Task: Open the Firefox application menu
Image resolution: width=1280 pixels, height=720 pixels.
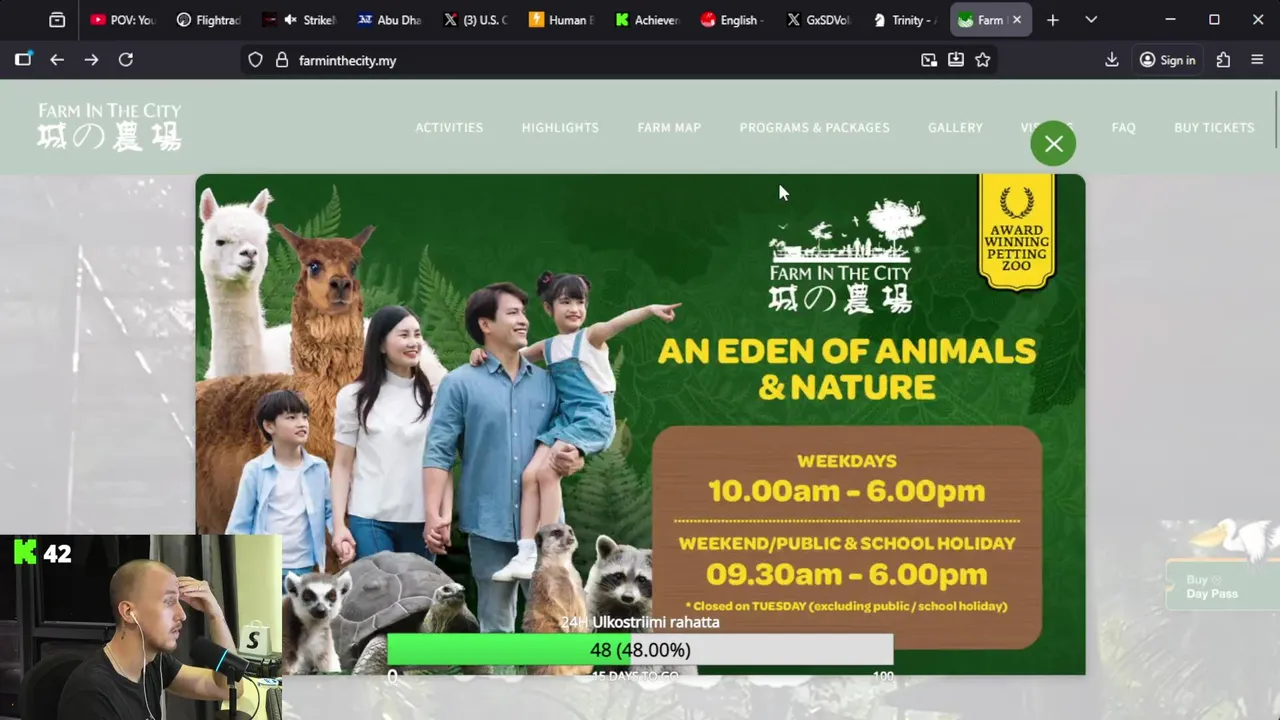Action: click(1257, 60)
